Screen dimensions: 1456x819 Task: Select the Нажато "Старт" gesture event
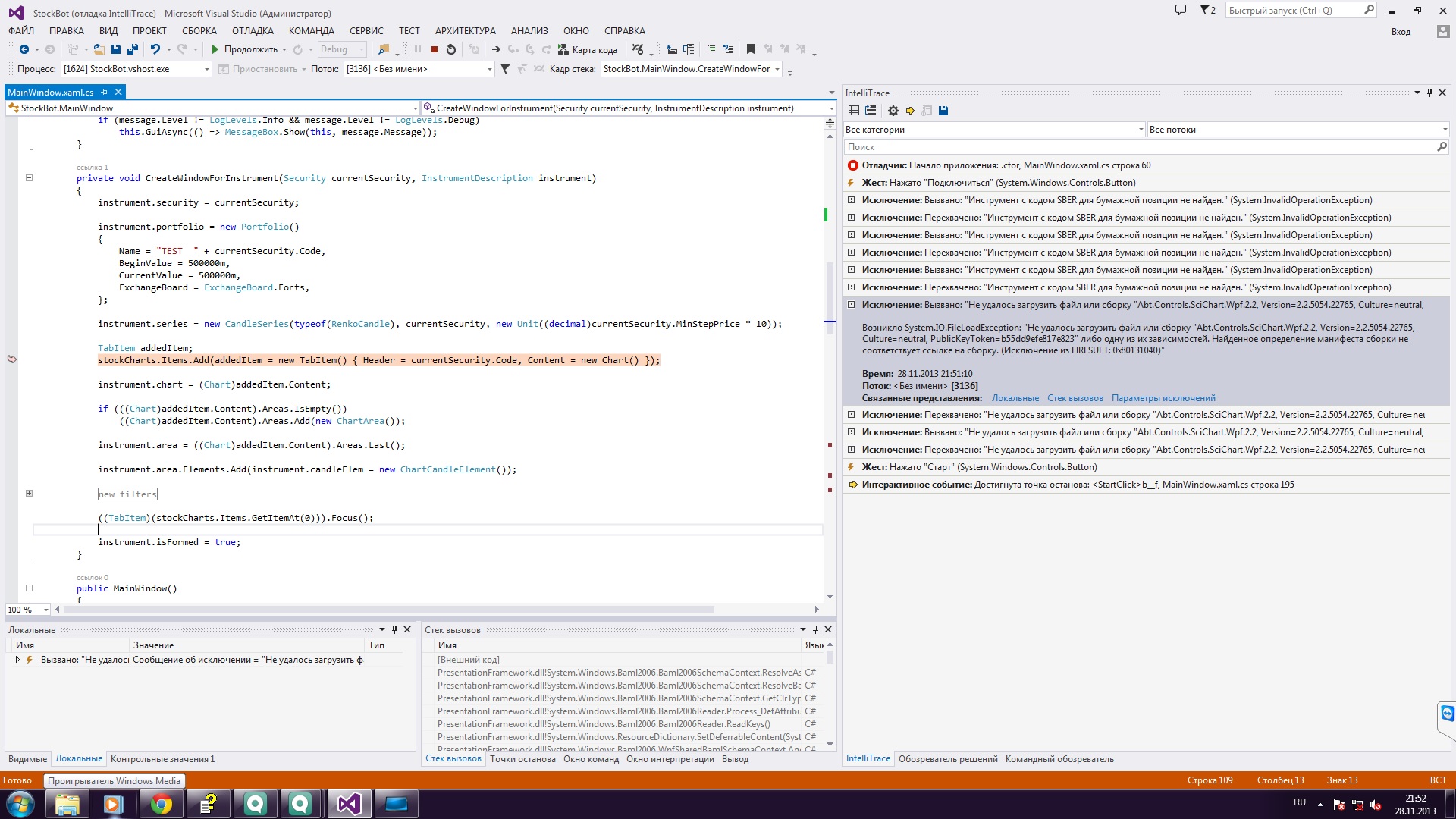coord(1147,467)
